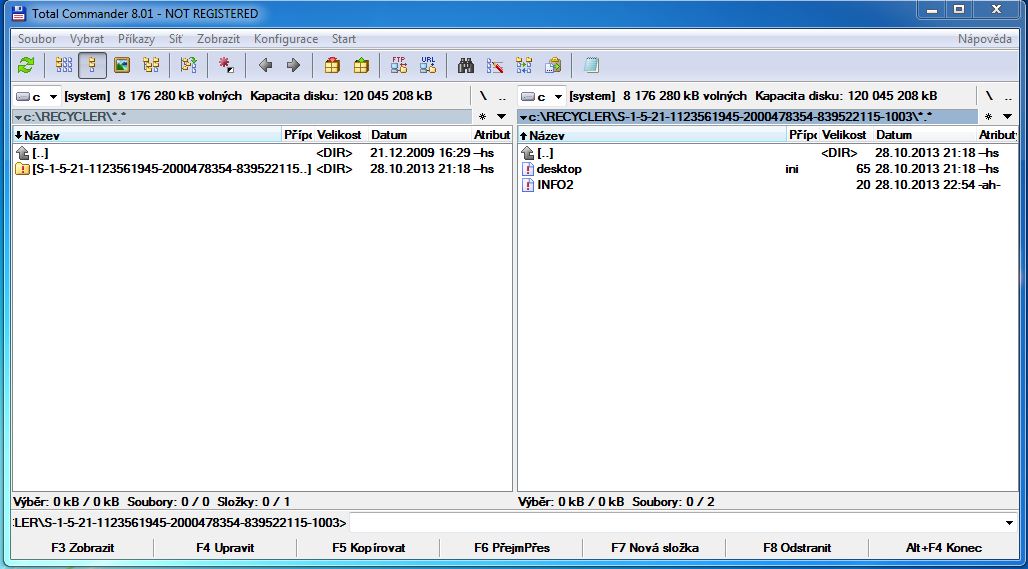This screenshot has height=569, width=1028.
Task: Click the F5 Kopírovat button
Action: click(368, 548)
